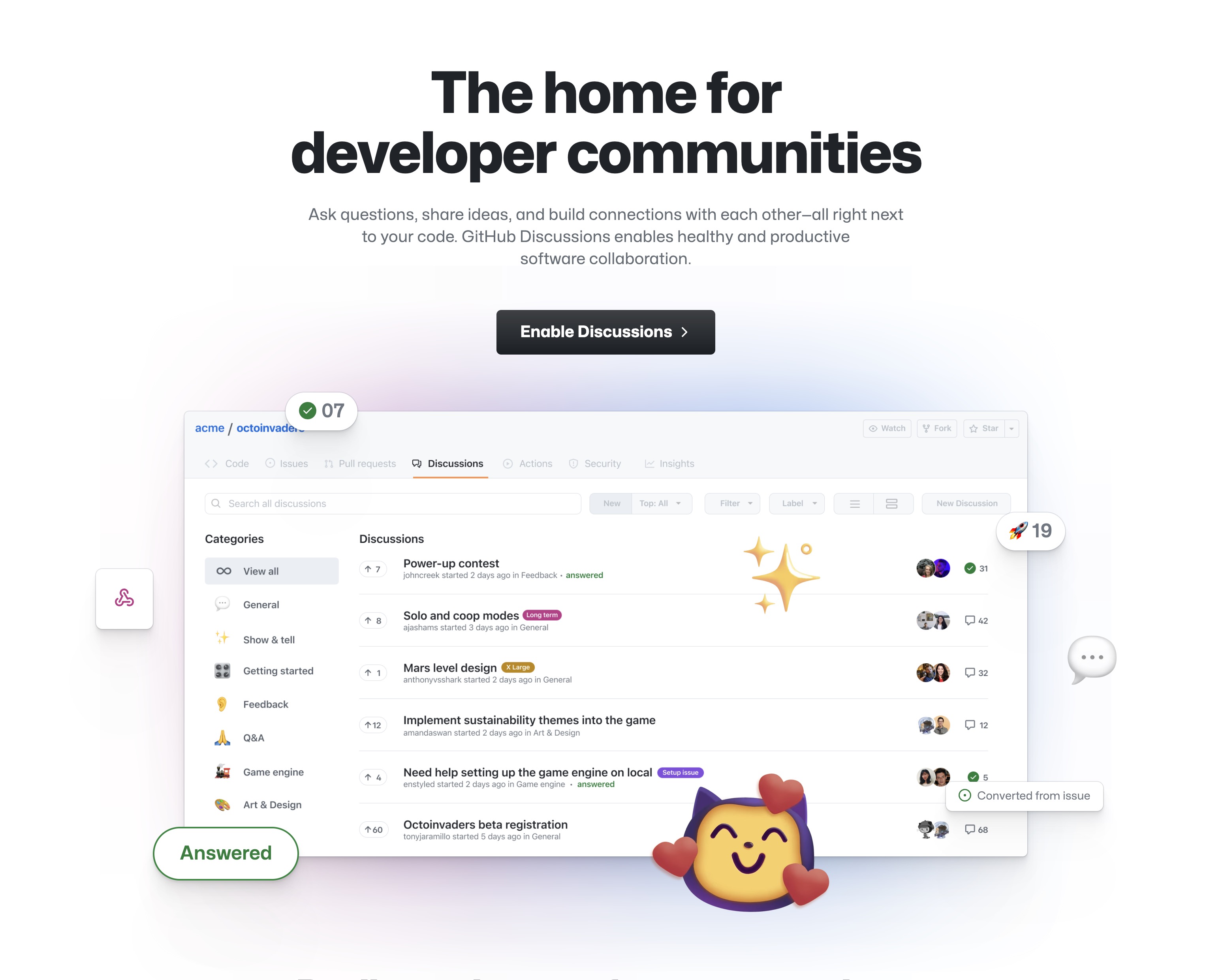The image size is (1222, 980).
Task: Click the Discussions tab icon
Action: [x=416, y=463]
